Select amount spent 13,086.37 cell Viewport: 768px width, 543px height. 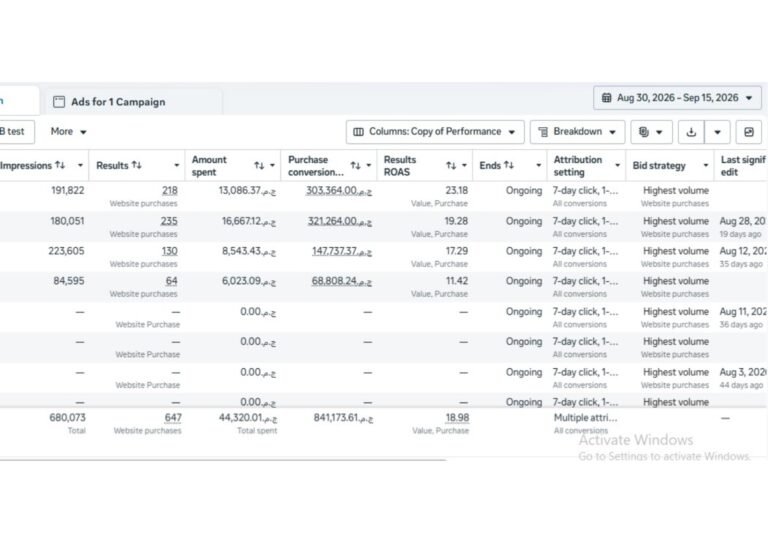click(x=247, y=190)
